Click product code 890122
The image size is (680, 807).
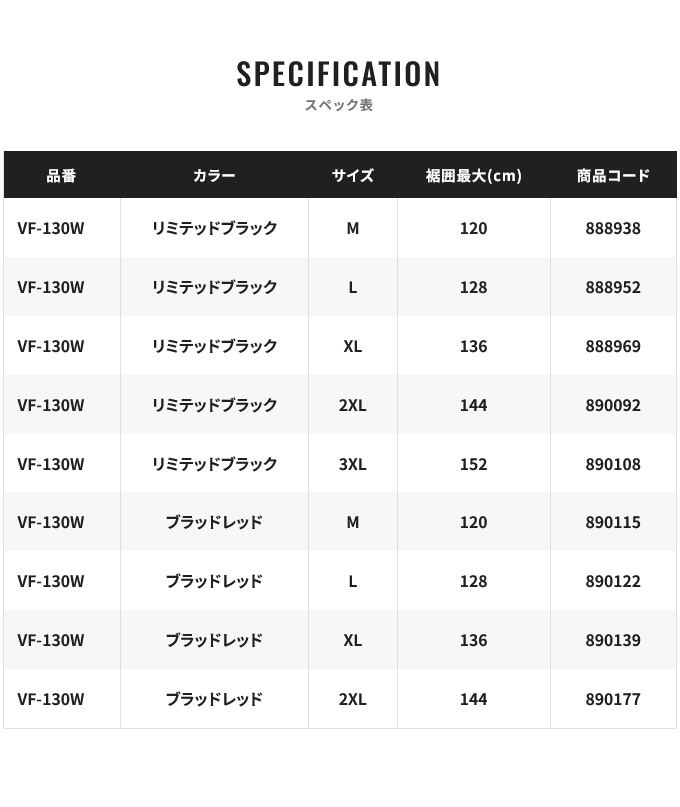(613, 581)
